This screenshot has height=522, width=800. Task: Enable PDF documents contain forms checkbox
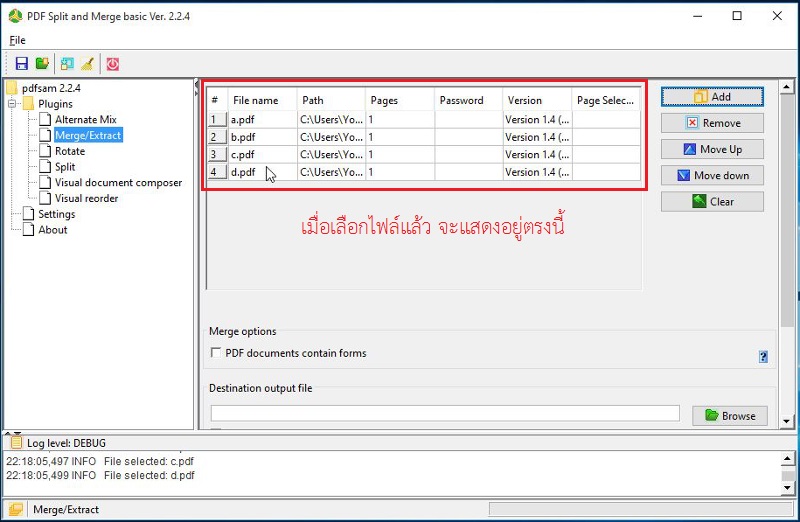tap(216, 353)
